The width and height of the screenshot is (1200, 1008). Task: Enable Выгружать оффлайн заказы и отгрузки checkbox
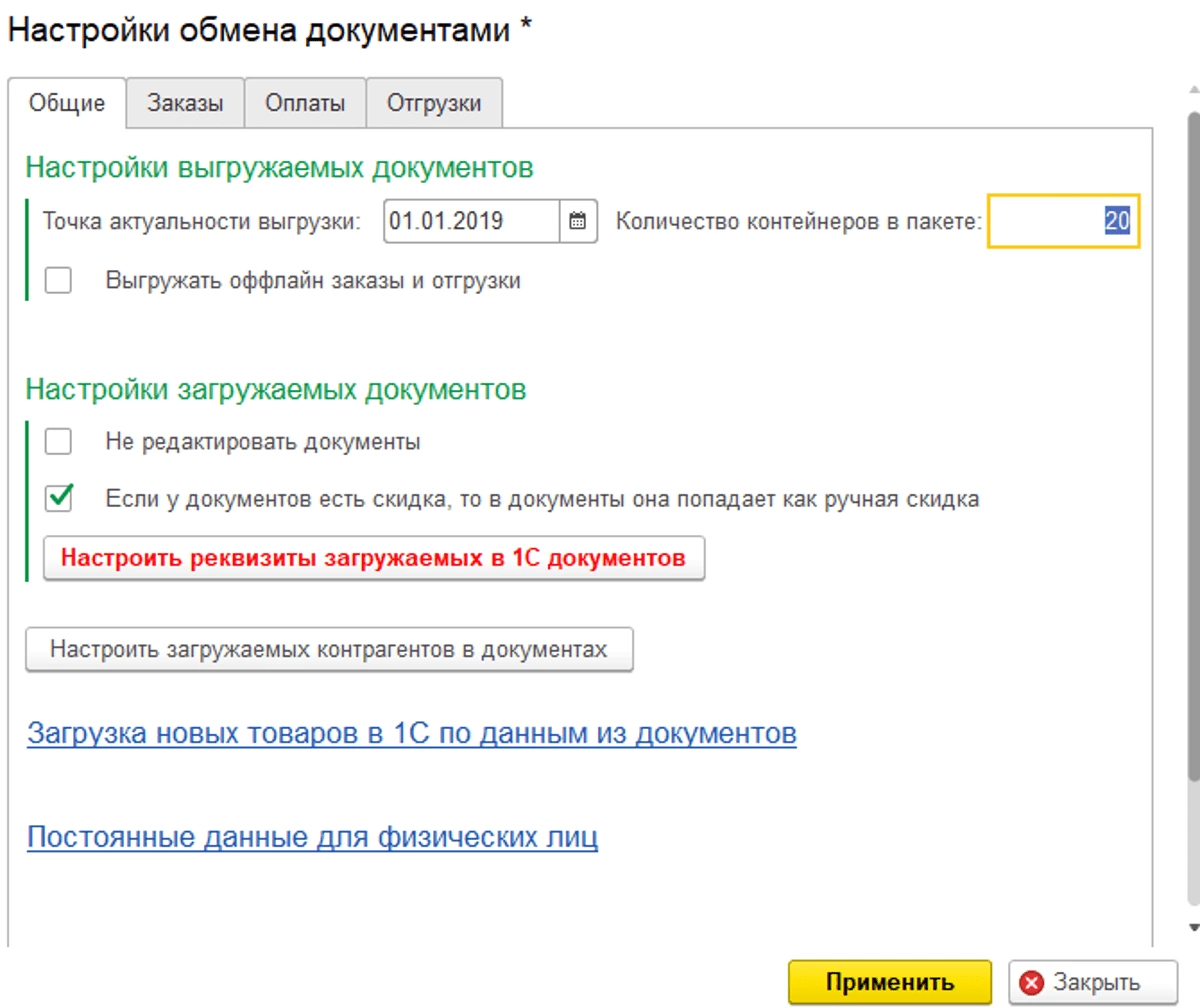tap(59, 281)
